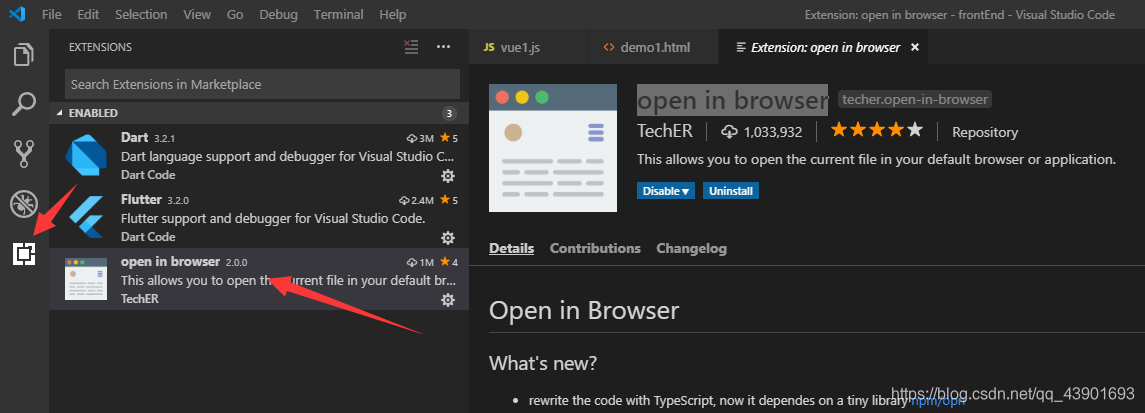
Task: Open the Explorer view in activity bar
Action: (24, 55)
